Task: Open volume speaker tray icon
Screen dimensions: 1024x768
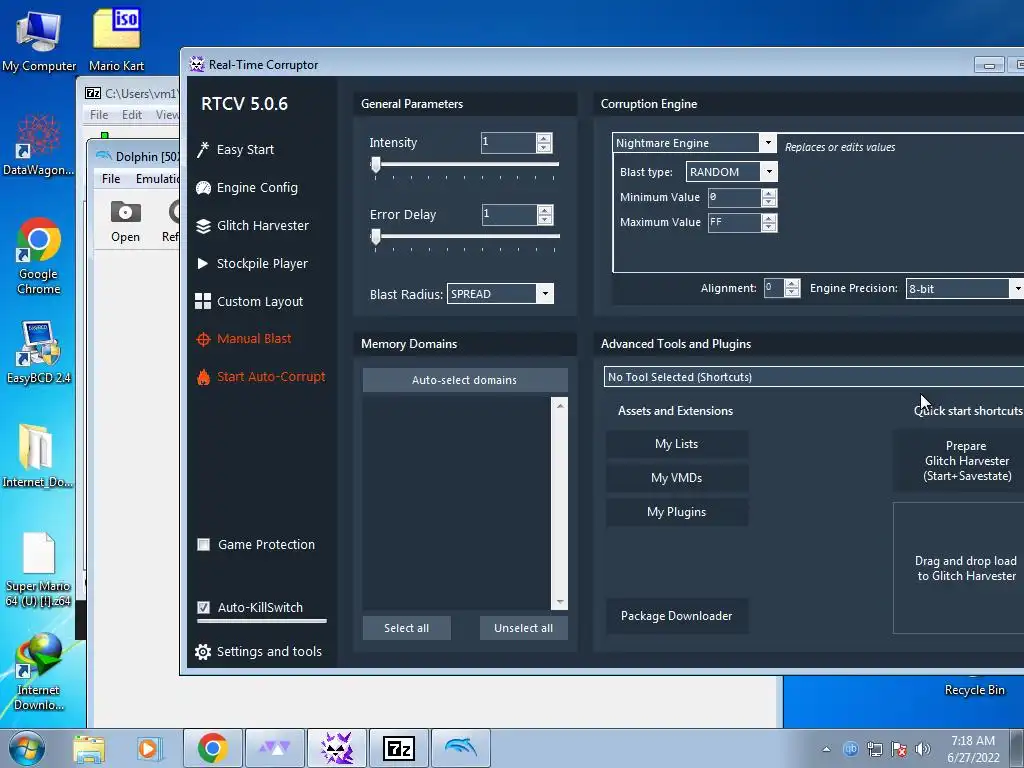Action: (923, 749)
